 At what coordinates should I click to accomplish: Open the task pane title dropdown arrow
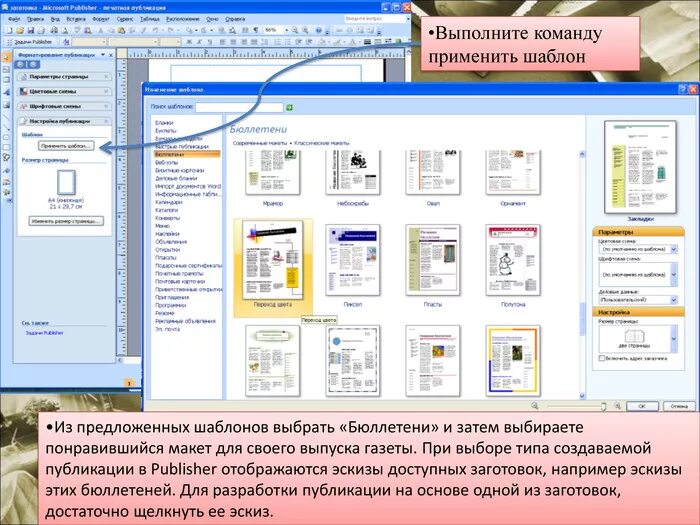pyautogui.click(x=103, y=54)
